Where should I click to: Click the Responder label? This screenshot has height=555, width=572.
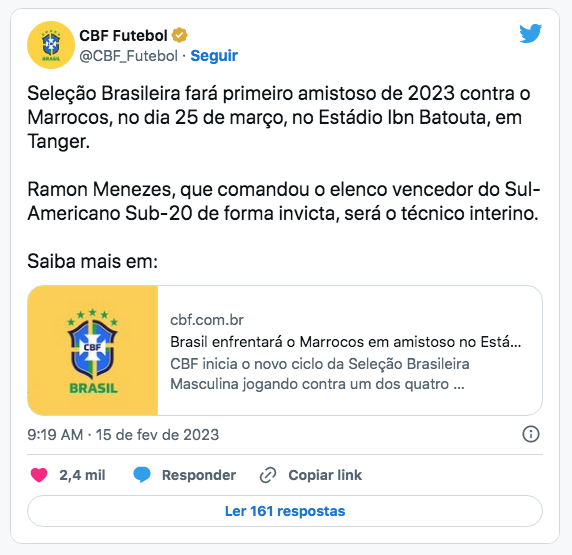[x=199, y=475]
